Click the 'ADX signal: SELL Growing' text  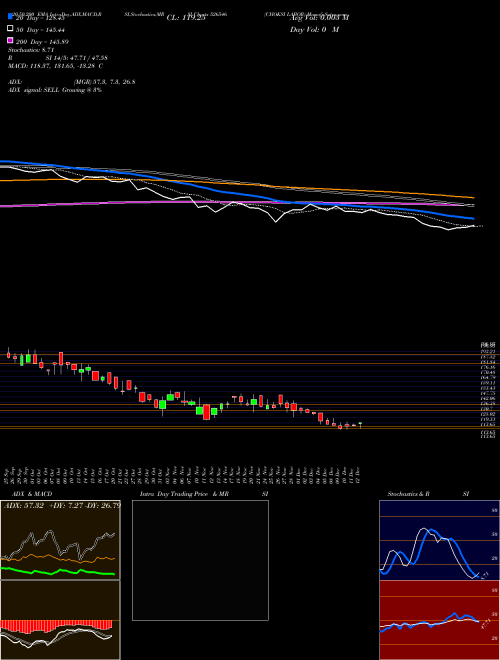pyautogui.click(x=55, y=90)
